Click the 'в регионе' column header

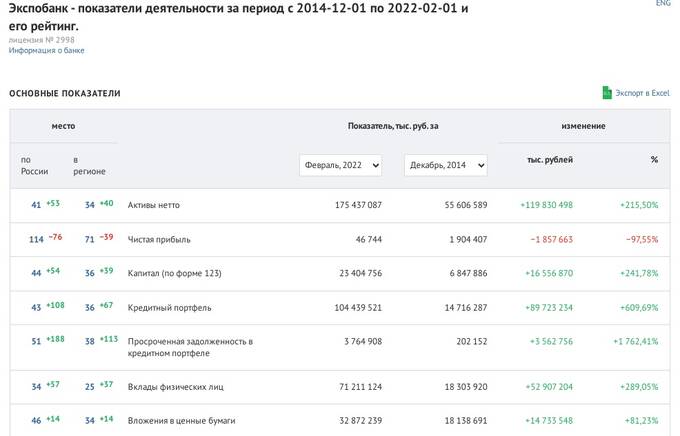coord(88,165)
